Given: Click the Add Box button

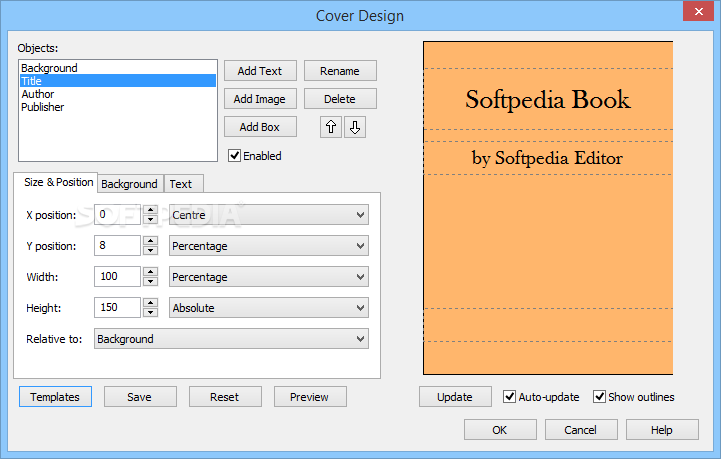Looking at the screenshot, I should point(260,127).
